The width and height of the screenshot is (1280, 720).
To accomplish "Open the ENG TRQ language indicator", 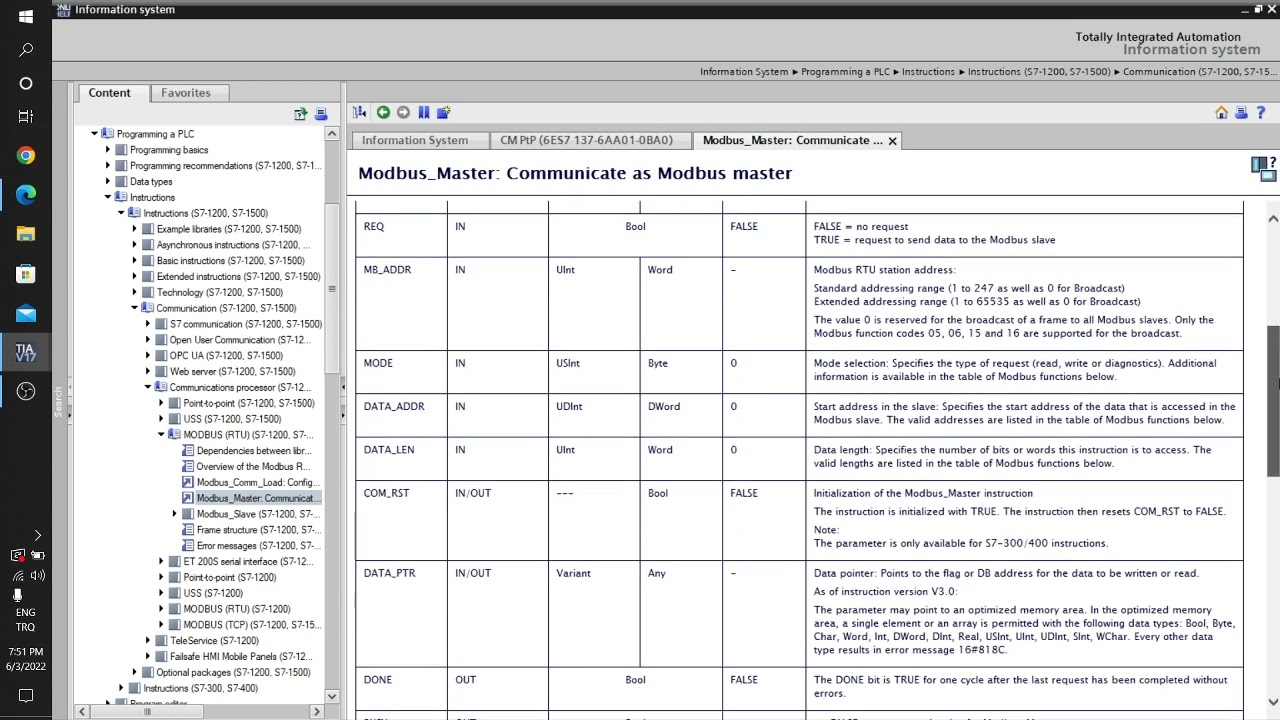I will (x=26, y=620).
